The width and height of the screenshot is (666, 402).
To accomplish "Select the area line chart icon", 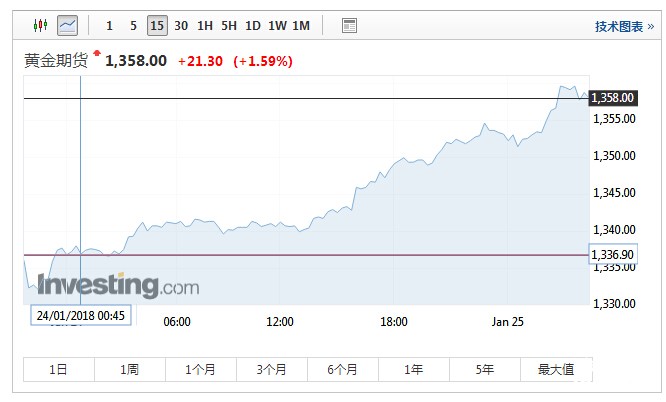I will coord(67,25).
